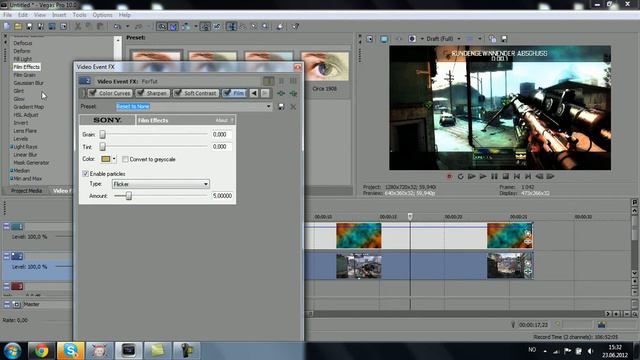Stop the video preview playback
Screen dimensions: 640x360
pos(506,176)
